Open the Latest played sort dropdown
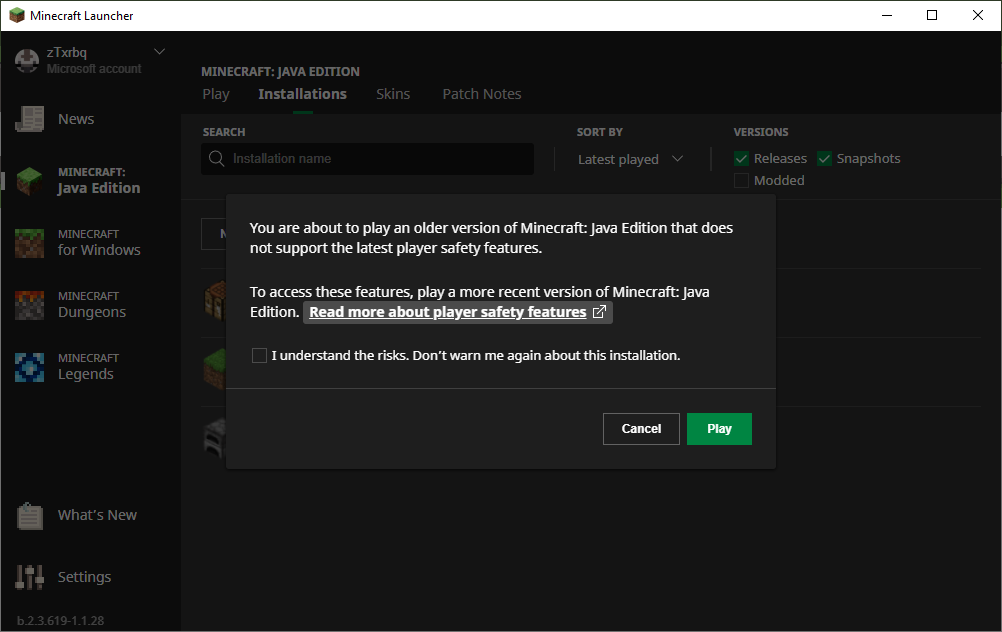The image size is (1002, 632). point(631,159)
